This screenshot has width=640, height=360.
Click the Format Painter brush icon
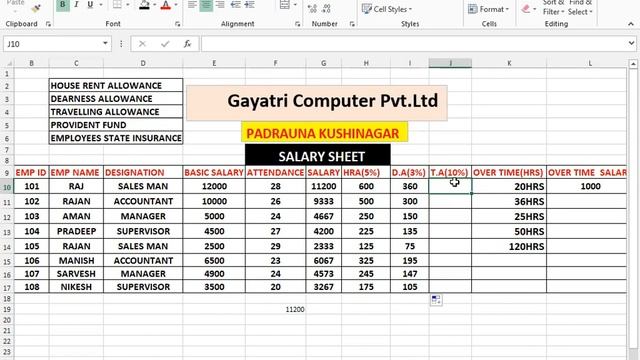point(36,8)
